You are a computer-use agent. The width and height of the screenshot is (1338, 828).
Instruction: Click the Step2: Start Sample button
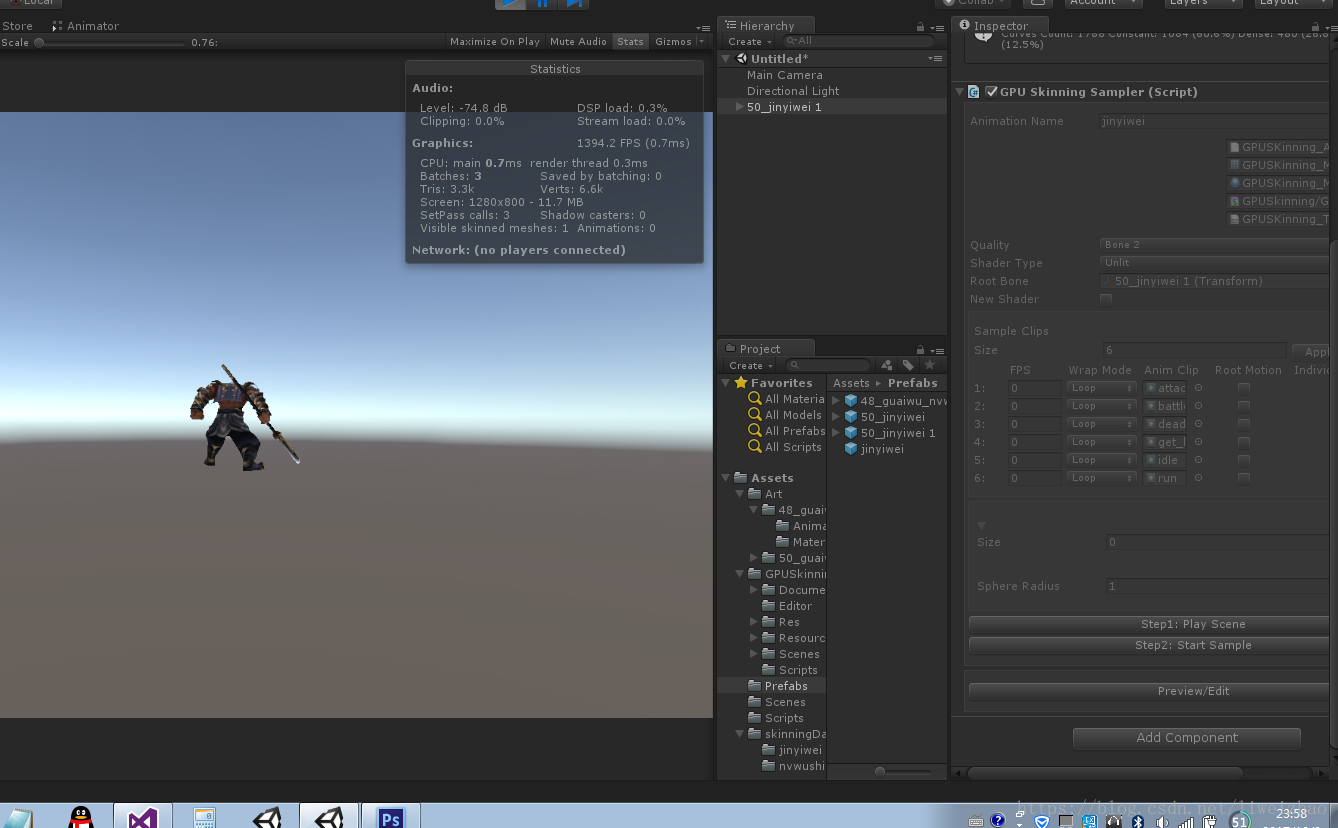pyautogui.click(x=1150, y=646)
